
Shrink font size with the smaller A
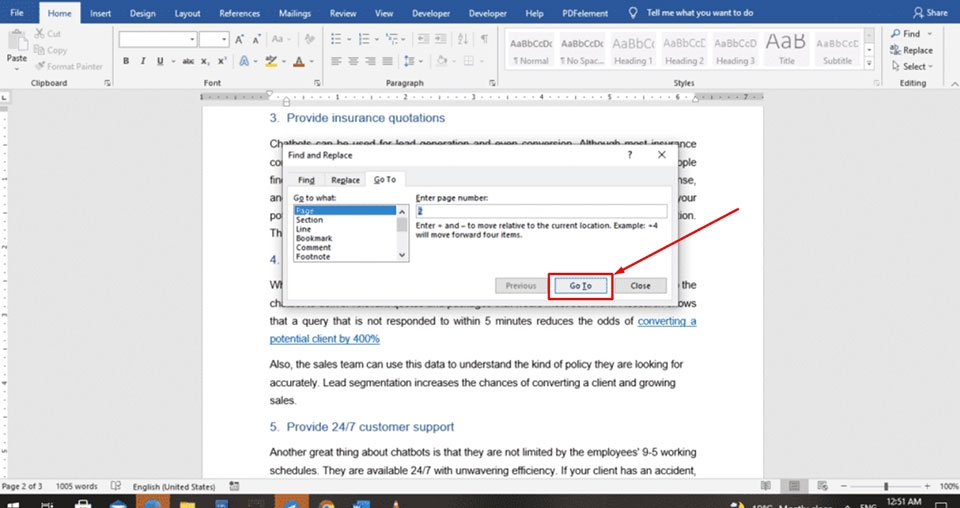257,40
